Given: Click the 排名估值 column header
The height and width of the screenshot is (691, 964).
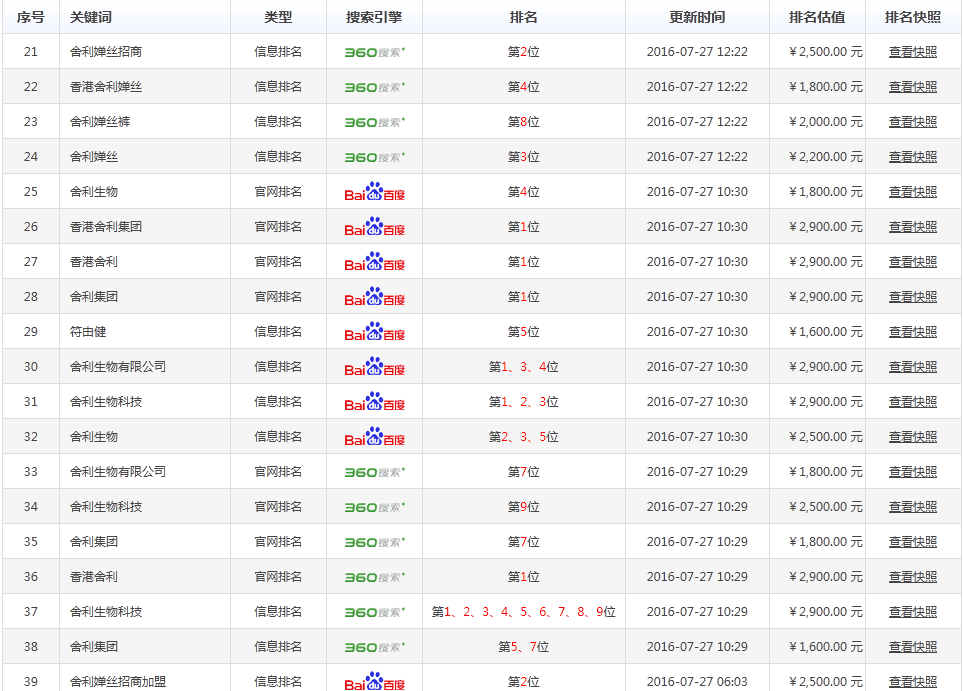Looking at the screenshot, I should tap(817, 17).
